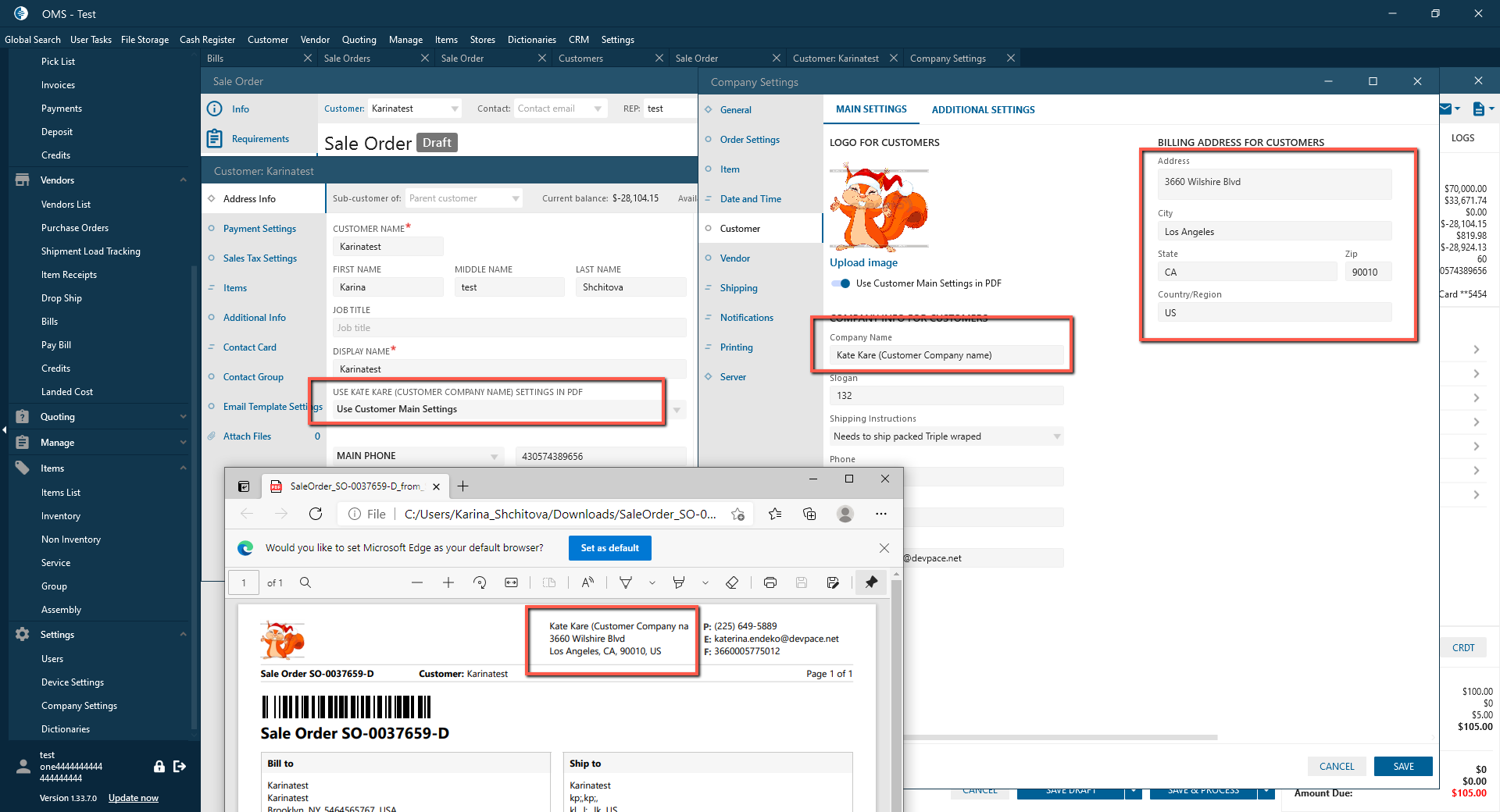1500x812 pixels.
Task: Click the lock icon beside the user name
Action: click(159, 767)
